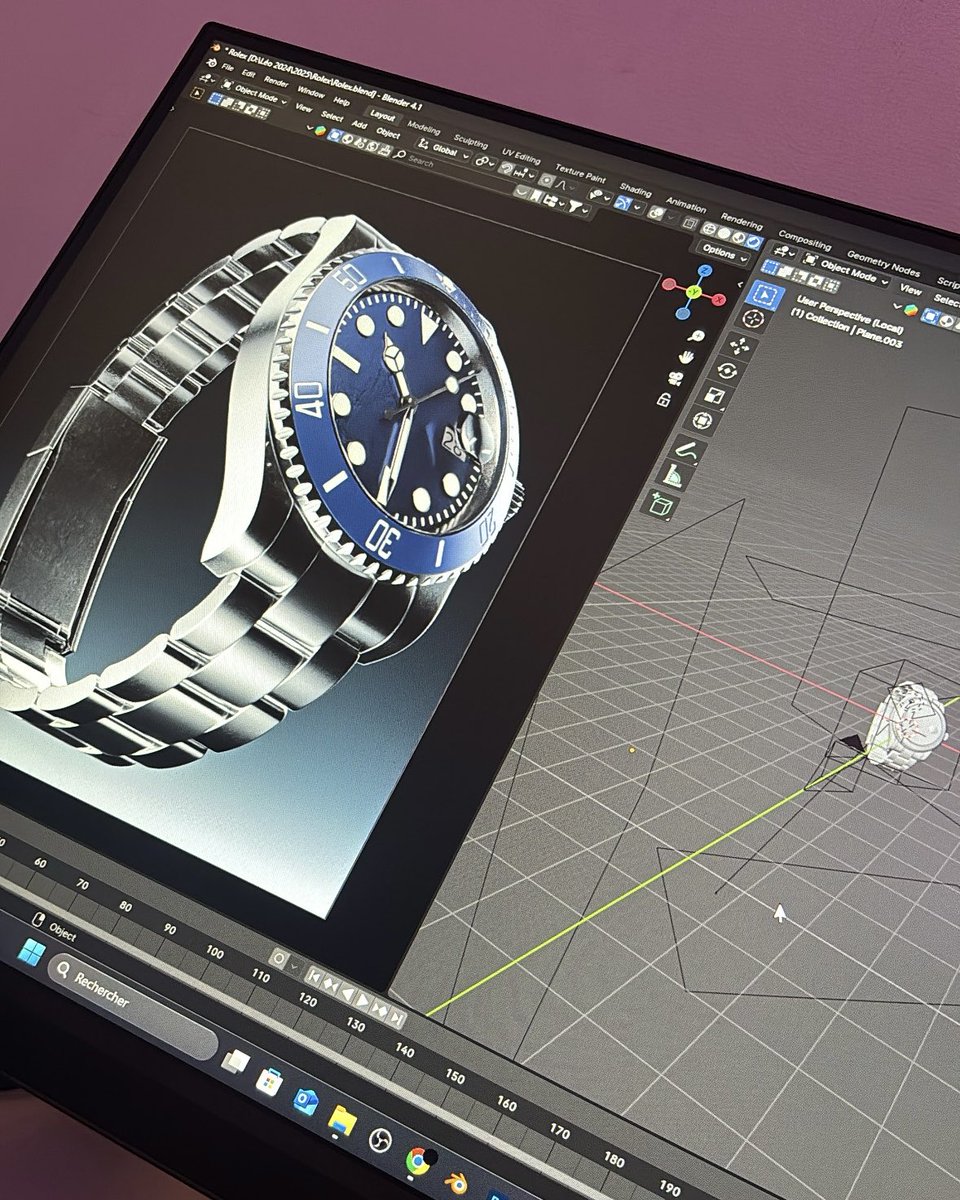Open File Explorer from the taskbar

342,1121
